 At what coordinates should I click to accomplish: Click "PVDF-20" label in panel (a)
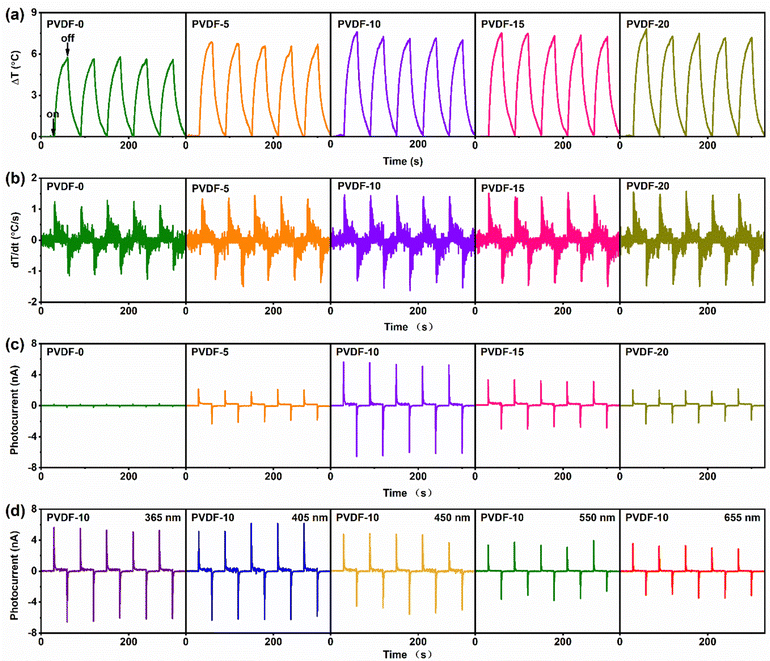click(648, 24)
